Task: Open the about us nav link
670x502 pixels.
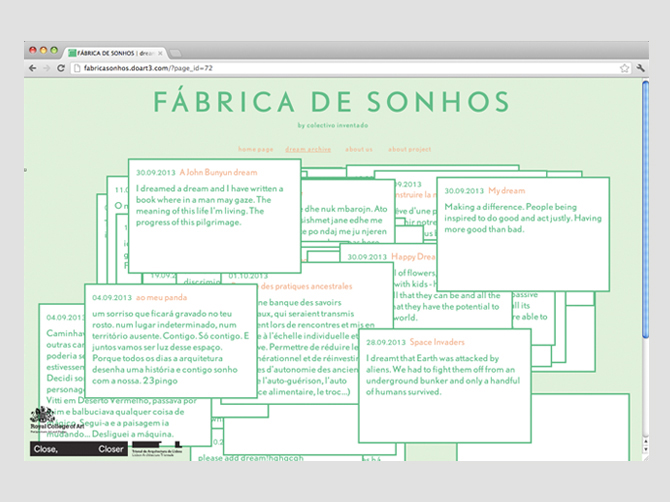Action: pyautogui.click(x=359, y=148)
